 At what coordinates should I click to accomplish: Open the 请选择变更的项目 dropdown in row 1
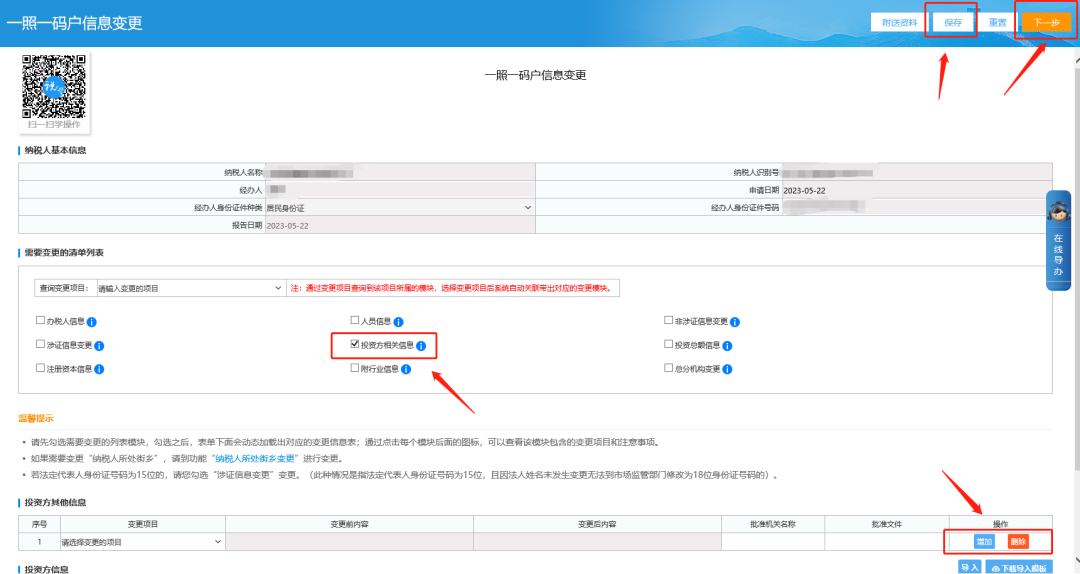click(142, 542)
